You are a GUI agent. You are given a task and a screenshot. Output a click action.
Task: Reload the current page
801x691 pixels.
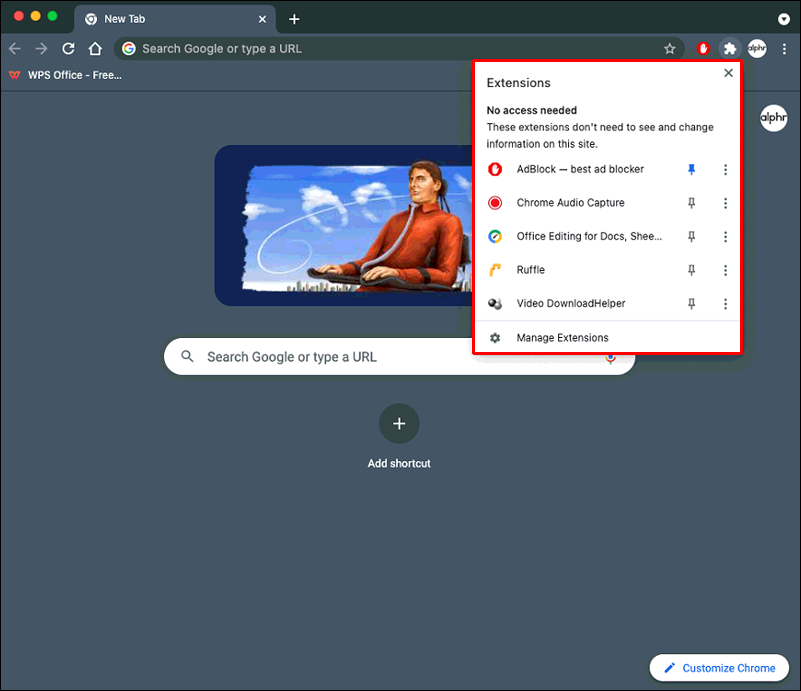point(68,49)
